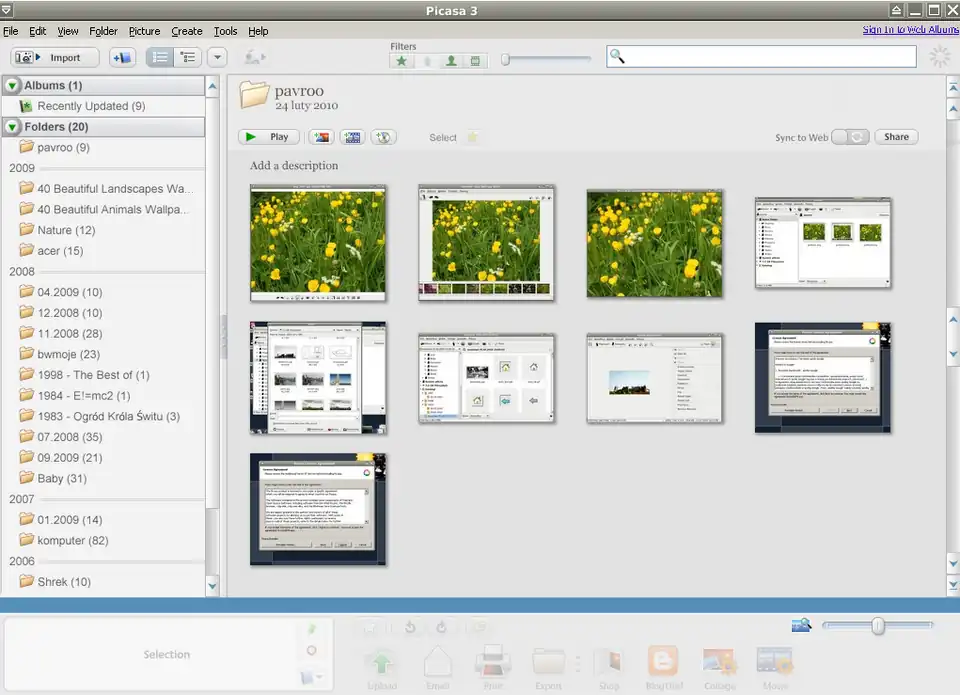Toggle the Sync to Web switch

click(x=850, y=137)
